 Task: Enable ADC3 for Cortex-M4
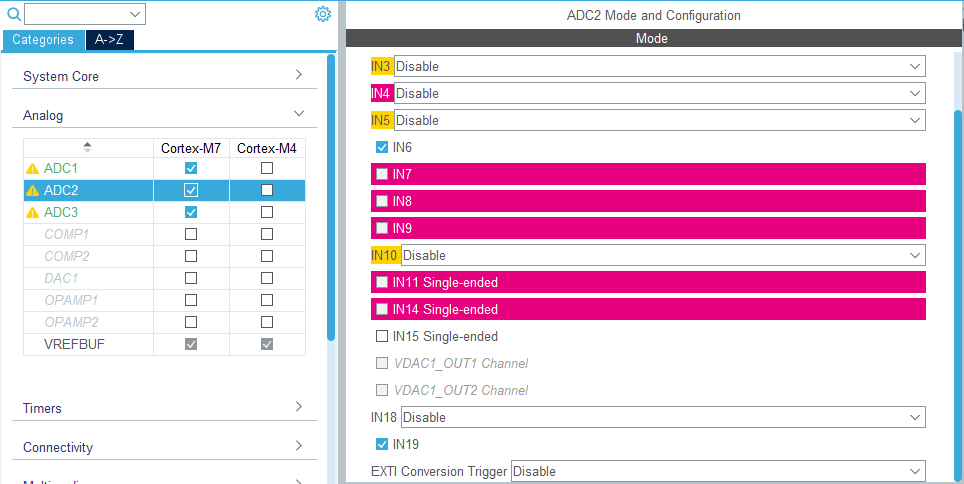coord(267,212)
